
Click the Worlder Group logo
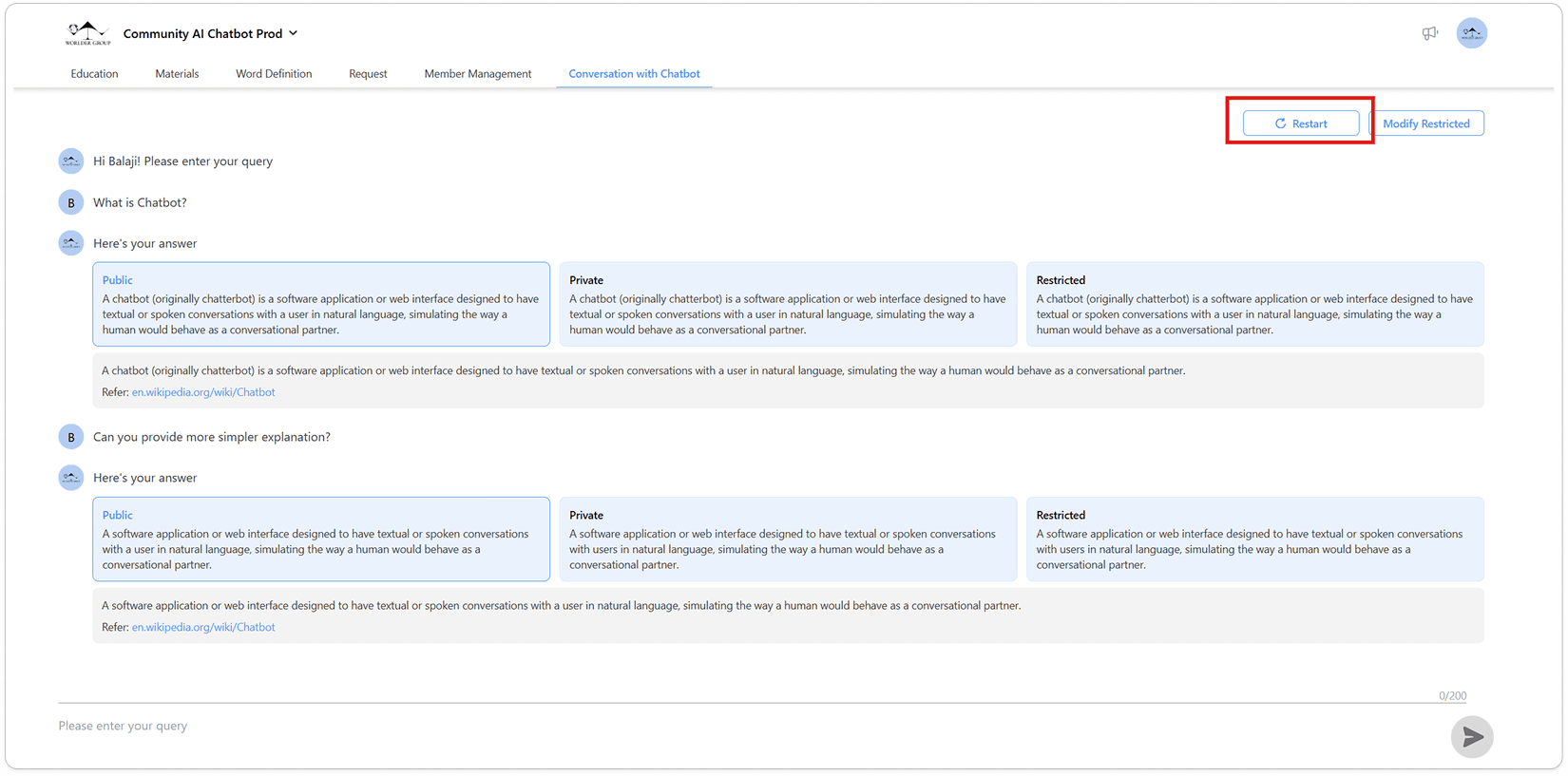(x=87, y=33)
